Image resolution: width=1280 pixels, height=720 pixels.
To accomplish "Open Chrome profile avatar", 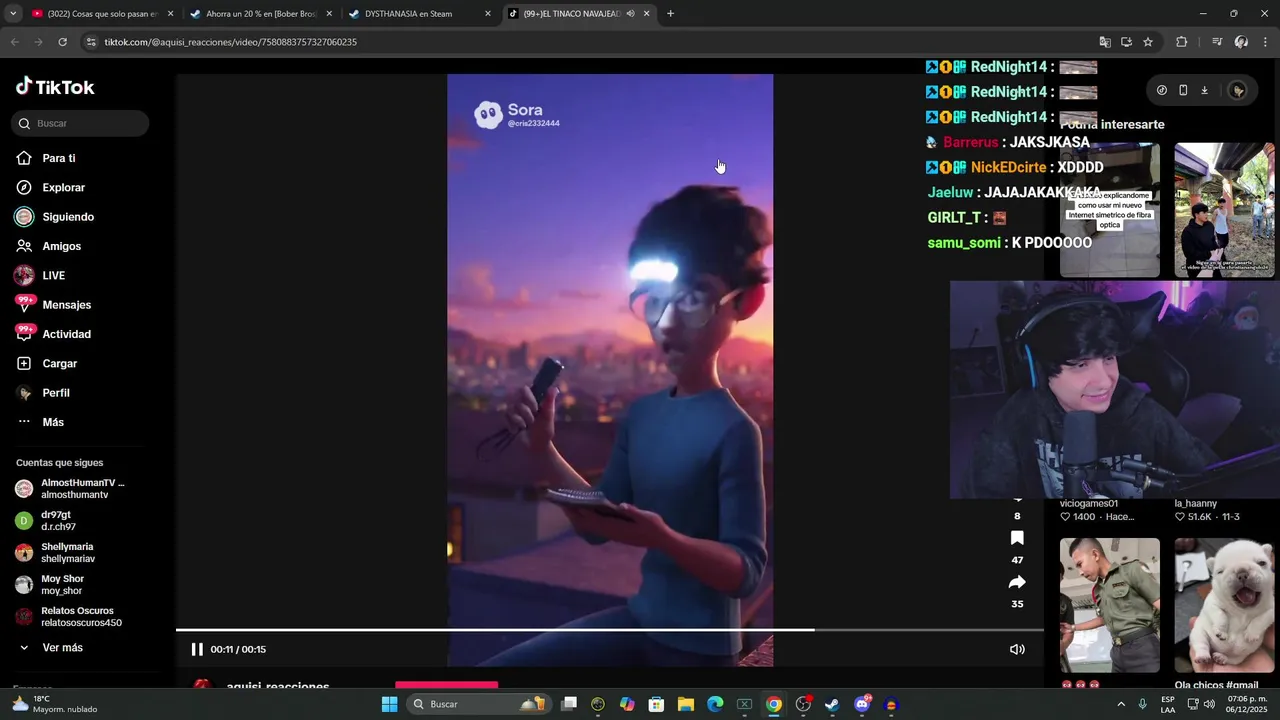I will 1241,42.
